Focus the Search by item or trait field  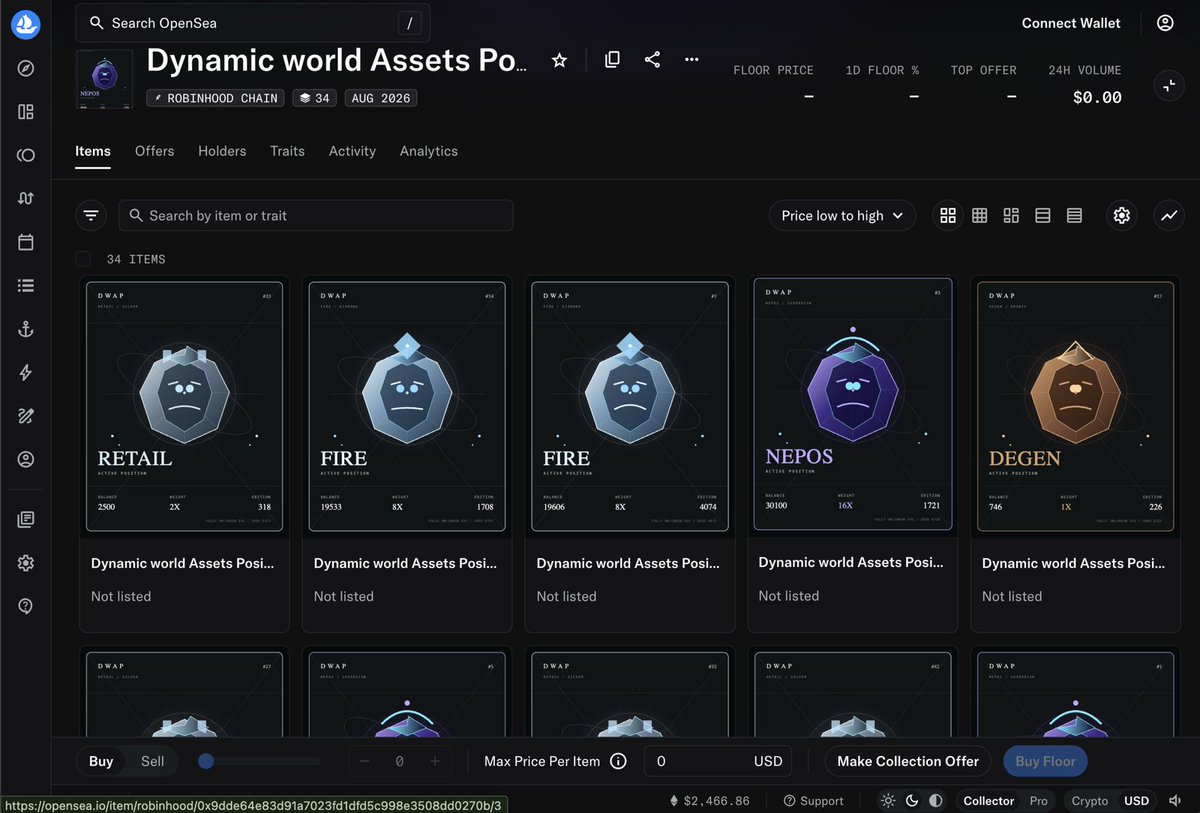pos(316,215)
